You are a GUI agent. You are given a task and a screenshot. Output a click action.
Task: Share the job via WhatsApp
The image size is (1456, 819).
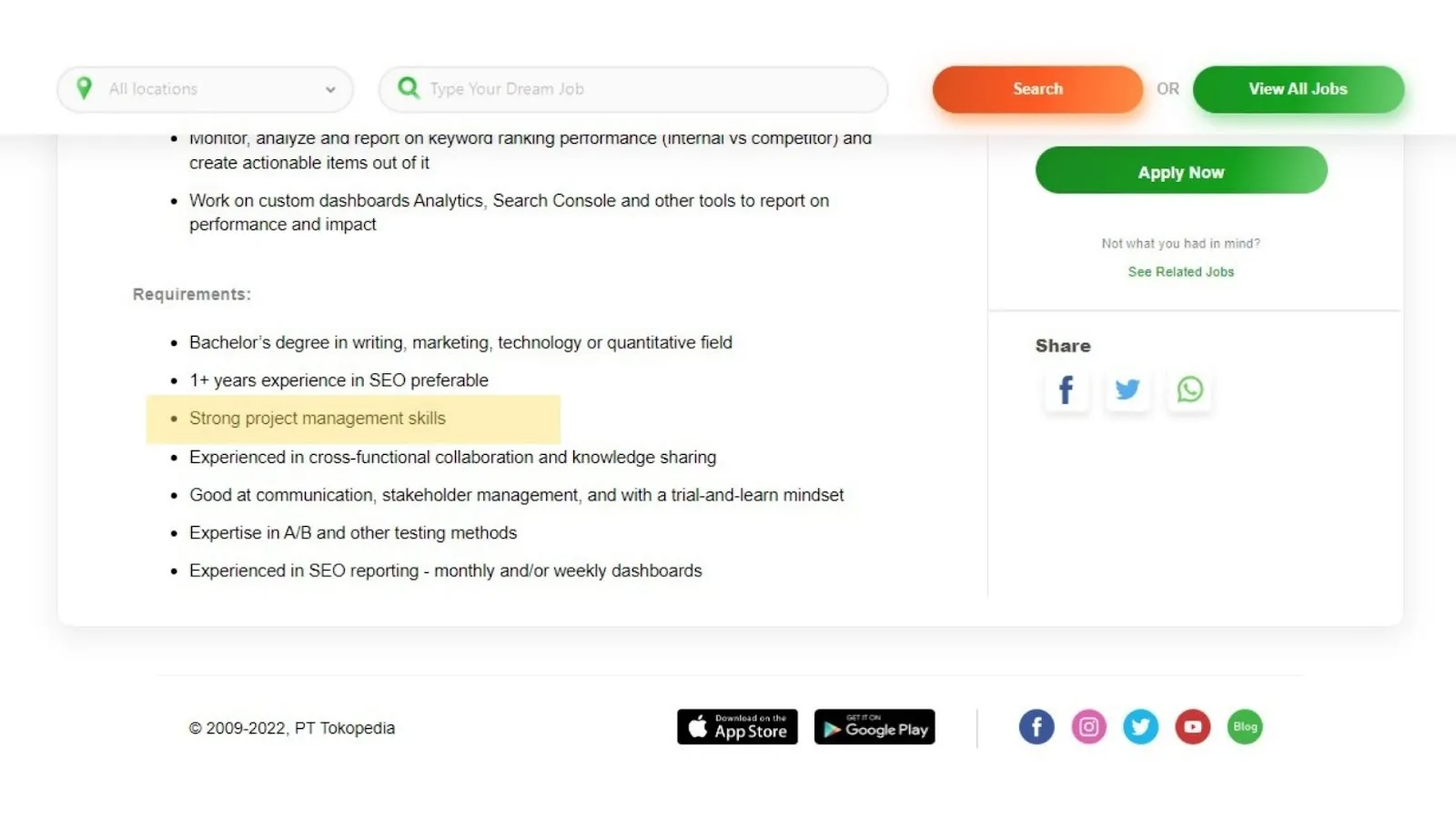(x=1189, y=389)
